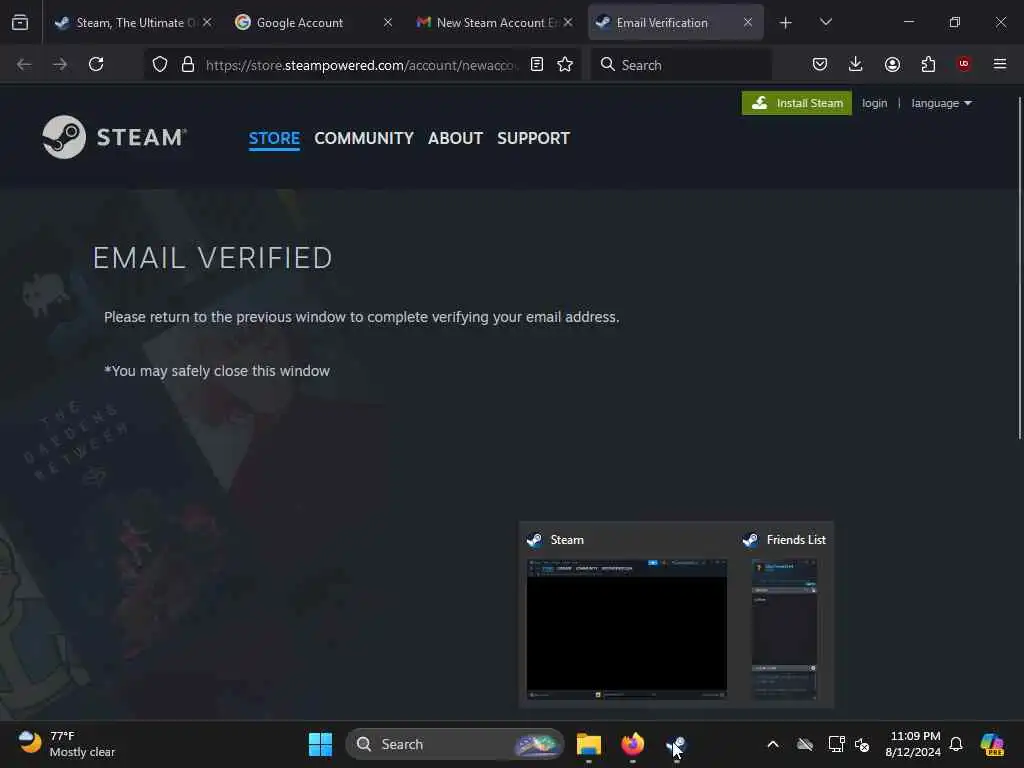Click the OneDrive cloud tray icon
Viewport: 1024px width, 768px height.
click(805, 744)
